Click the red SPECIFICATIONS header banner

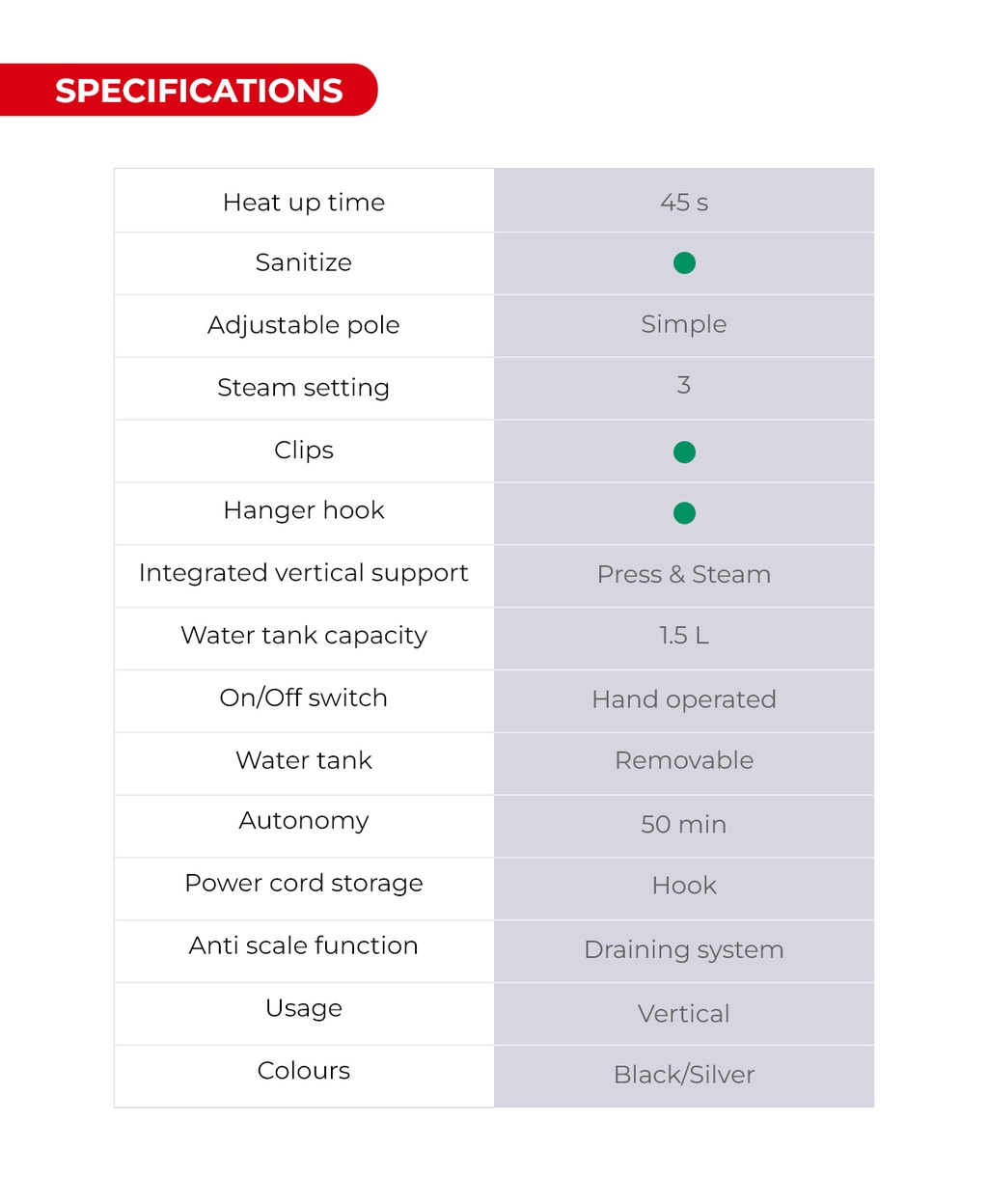pos(198,91)
